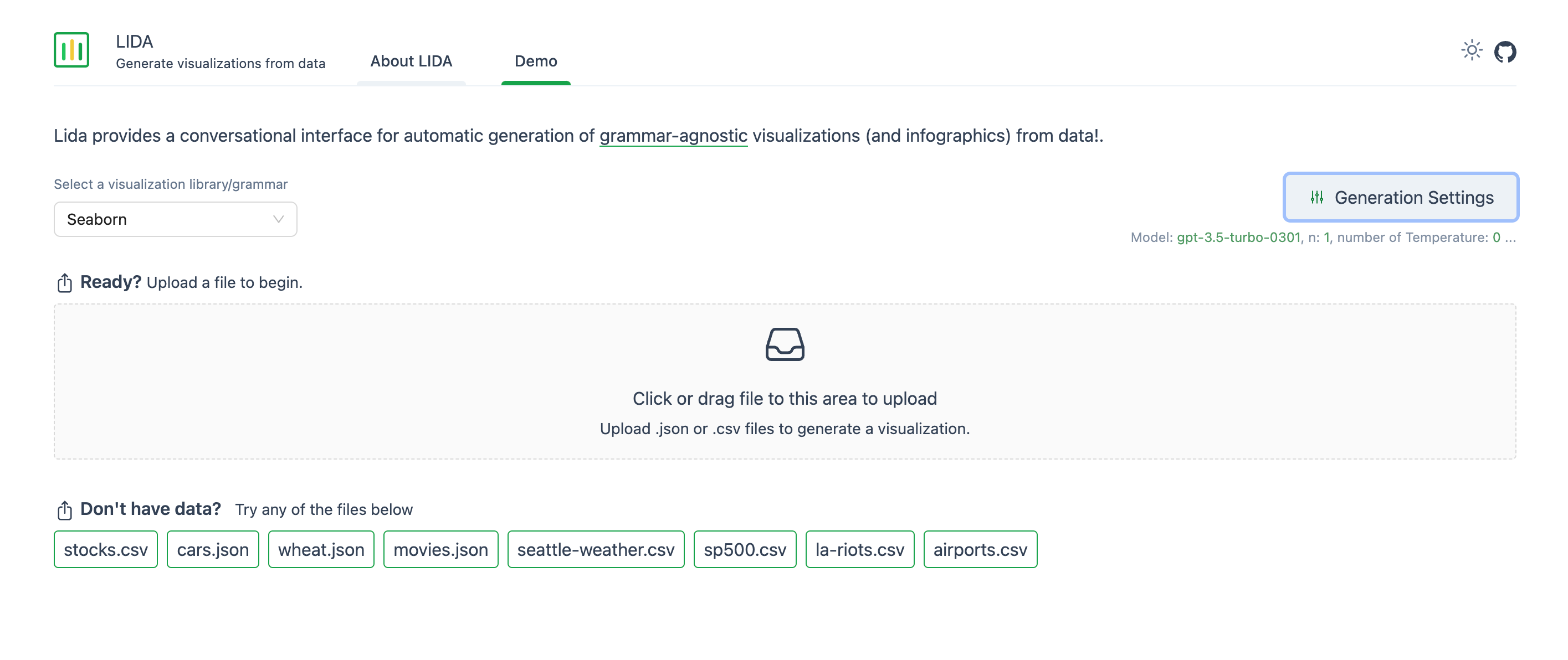Select the Demo tab
This screenshot has height=660, width=1568.
point(535,61)
